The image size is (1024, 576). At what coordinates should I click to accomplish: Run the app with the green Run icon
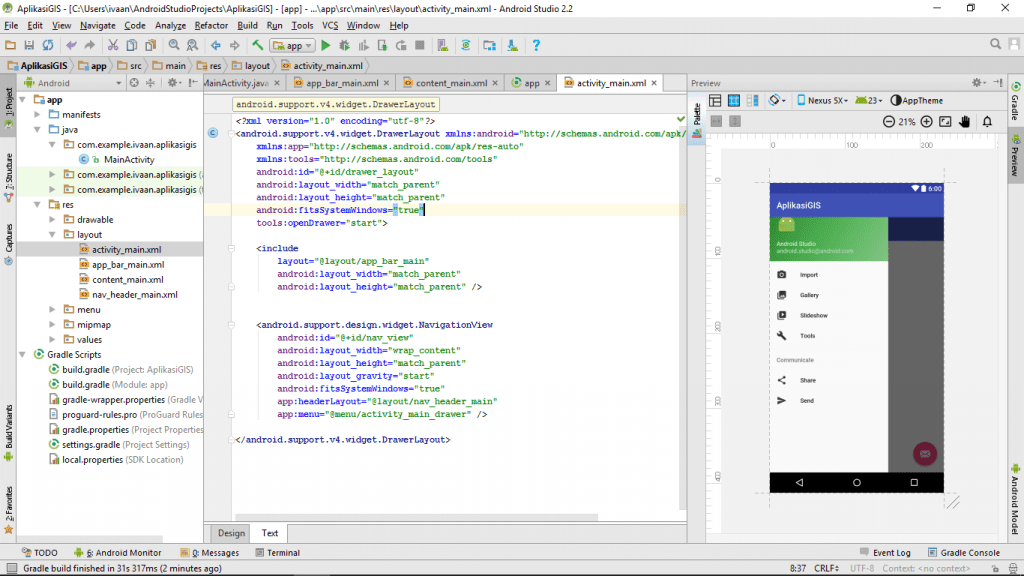(325, 45)
